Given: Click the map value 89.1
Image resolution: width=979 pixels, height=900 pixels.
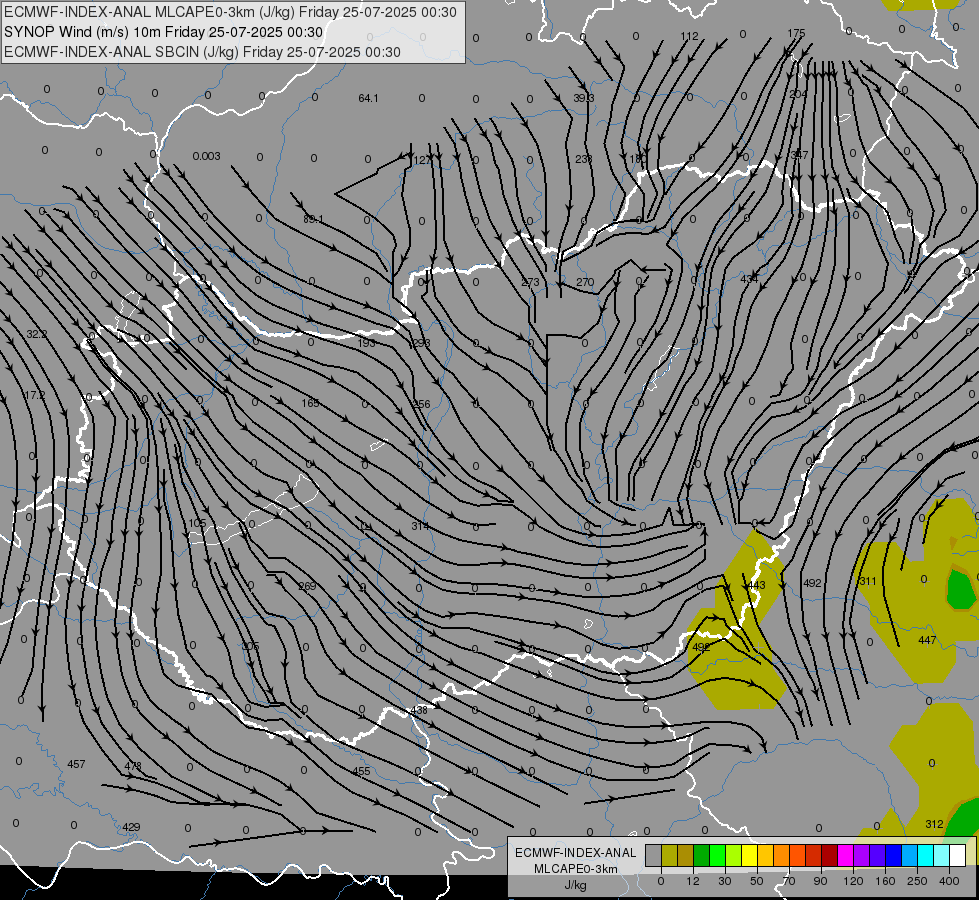Looking at the screenshot, I should pyautogui.click(x=313, y=219).
